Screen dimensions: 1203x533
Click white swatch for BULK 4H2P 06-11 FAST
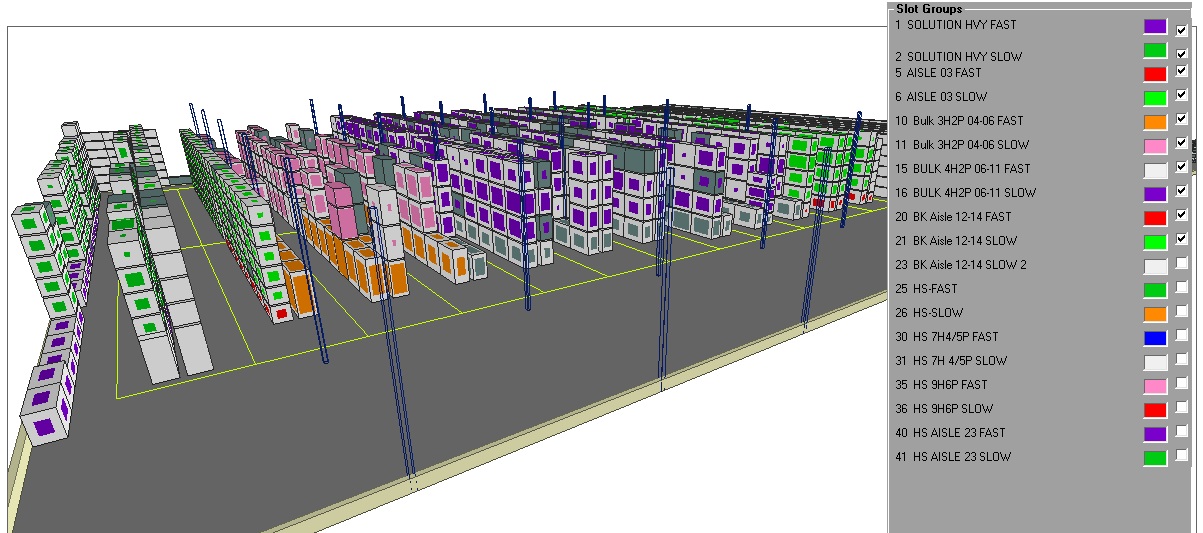[x=1155, y=170]
